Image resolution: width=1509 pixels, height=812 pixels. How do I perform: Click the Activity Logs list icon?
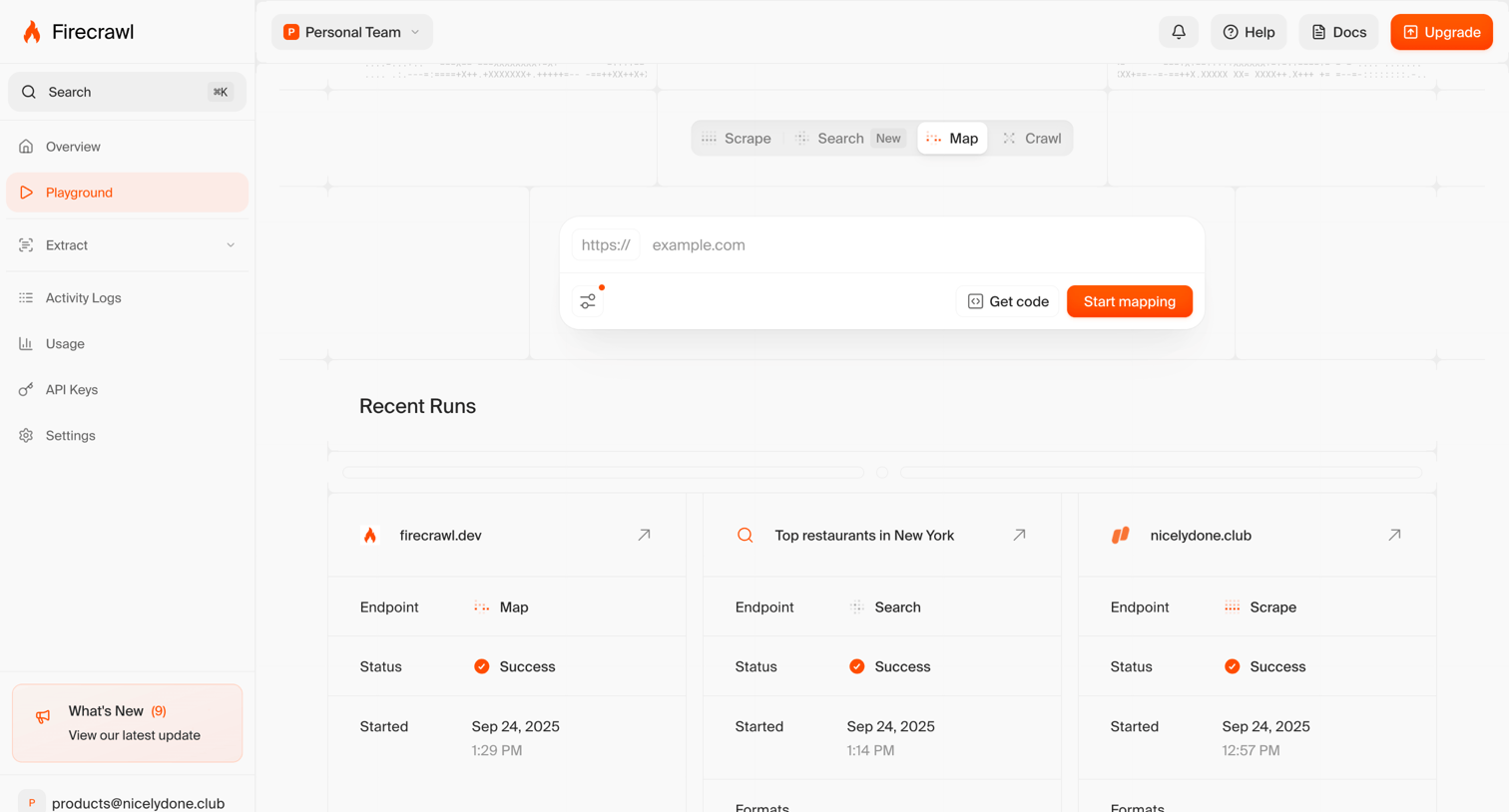point(26,298)
